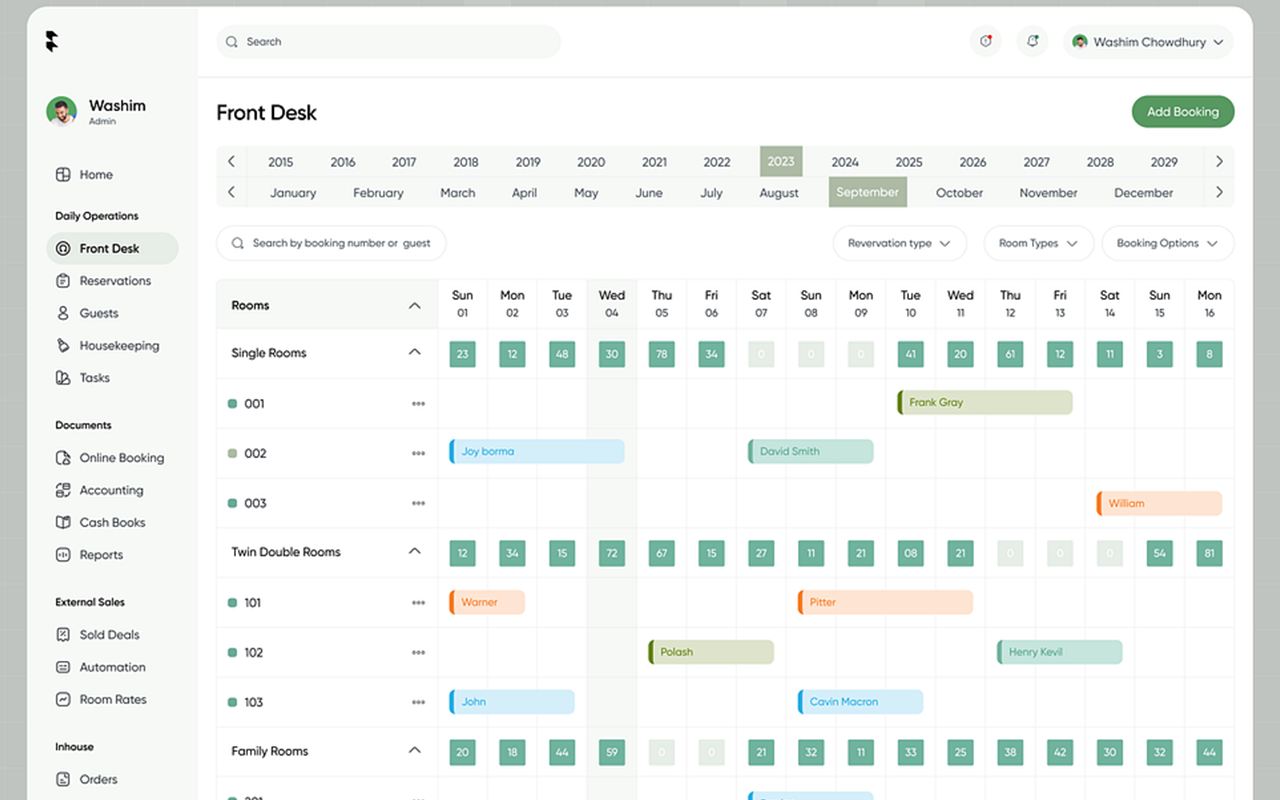Click the three-dot menu for room 001
1280x800 pixels.
pyautogui.click(x=418, y=404)
